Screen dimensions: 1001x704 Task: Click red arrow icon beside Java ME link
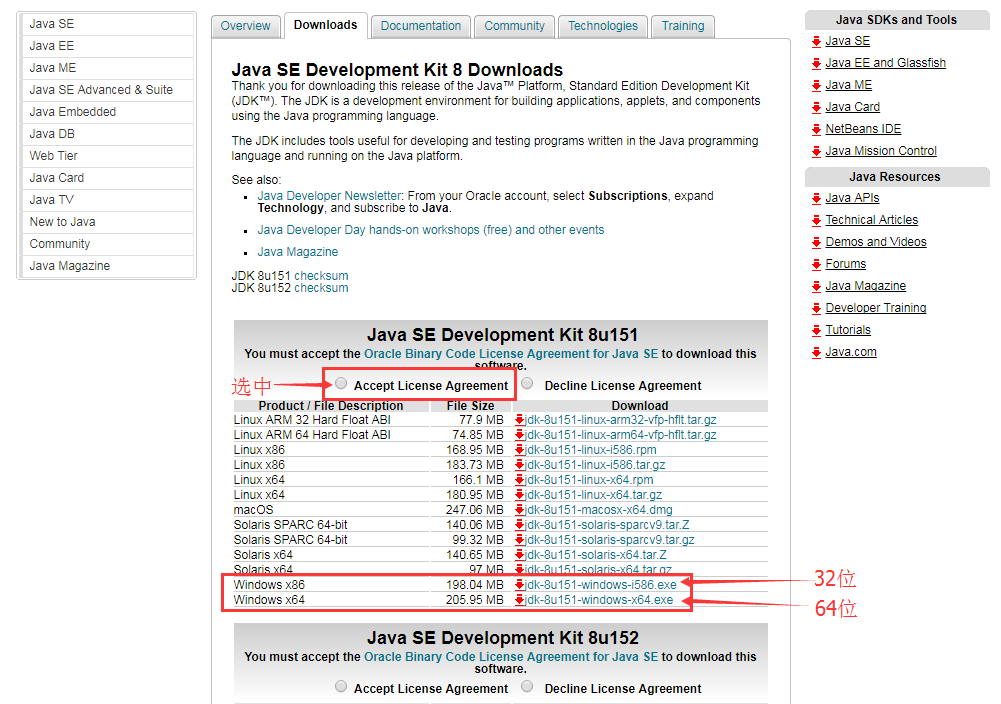click(x=816, y=86)
